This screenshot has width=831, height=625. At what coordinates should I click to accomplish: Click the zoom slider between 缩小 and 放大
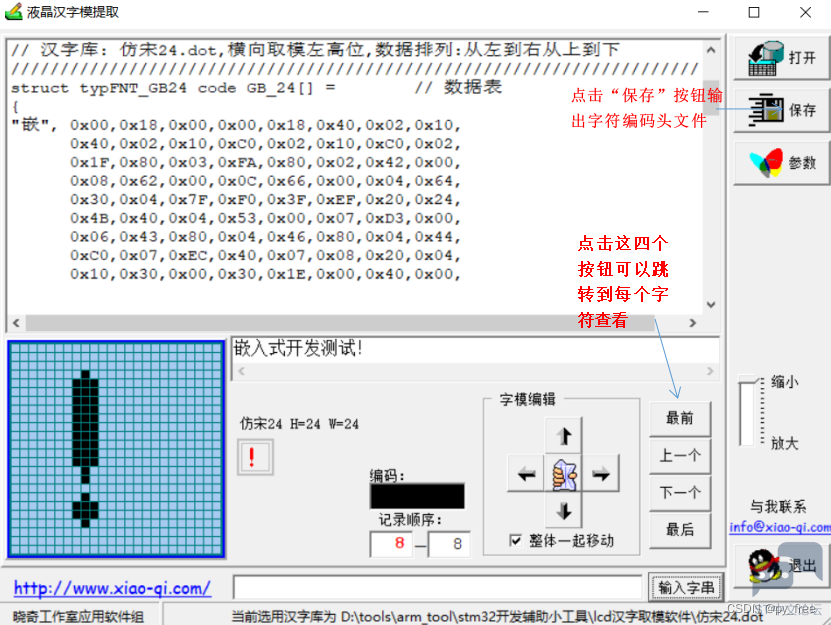coord(747,411)
